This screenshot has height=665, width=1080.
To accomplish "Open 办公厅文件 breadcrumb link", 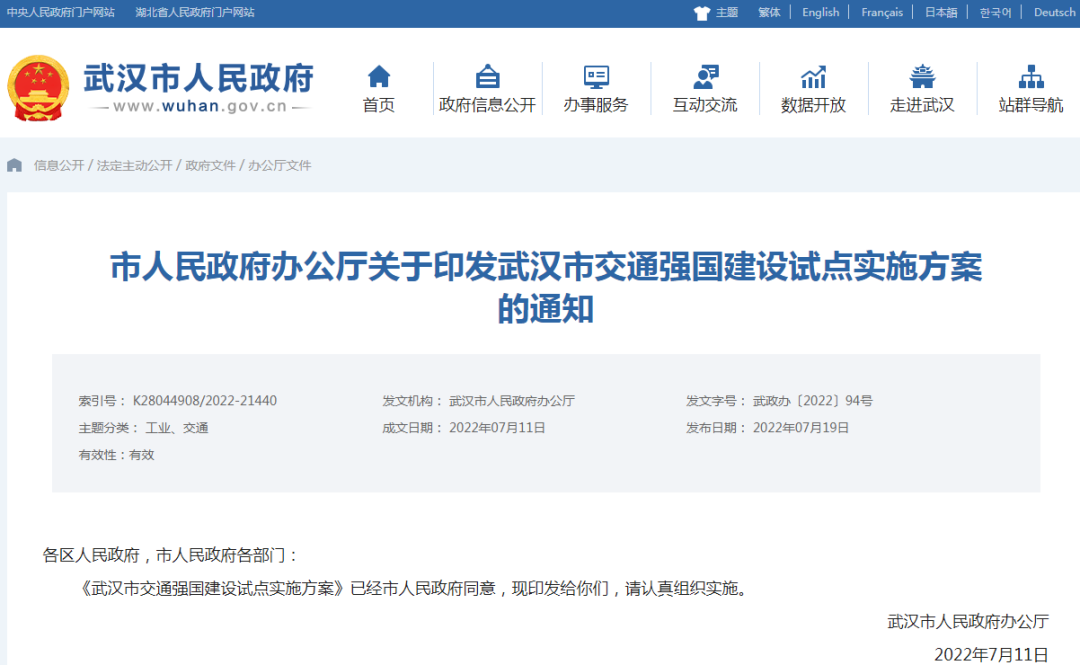I will [280, 165].
